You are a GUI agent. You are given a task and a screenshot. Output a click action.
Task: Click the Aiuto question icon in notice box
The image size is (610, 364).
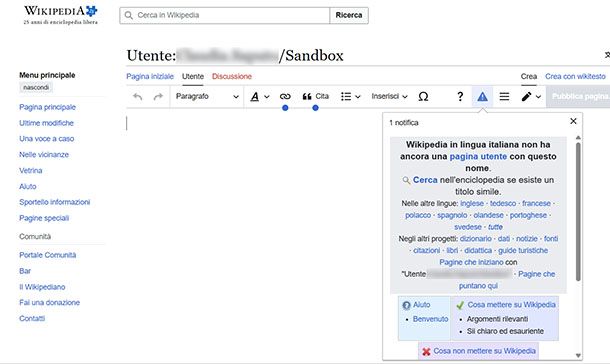[407, 305]
